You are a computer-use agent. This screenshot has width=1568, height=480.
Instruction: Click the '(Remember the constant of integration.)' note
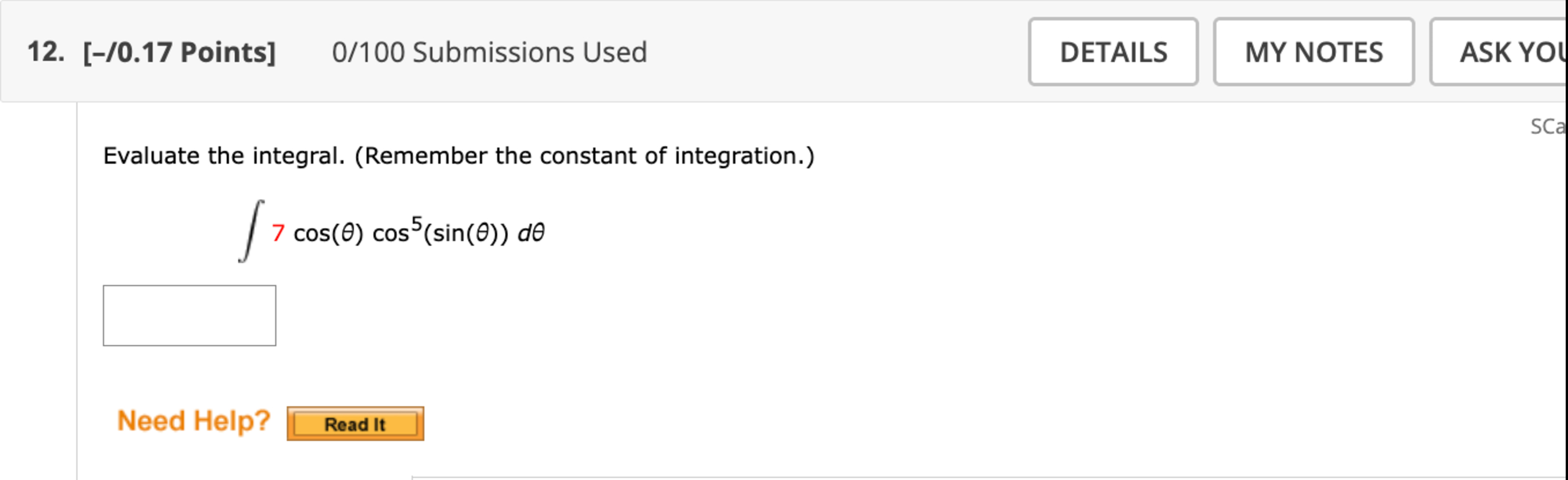[x=585, y=156]
